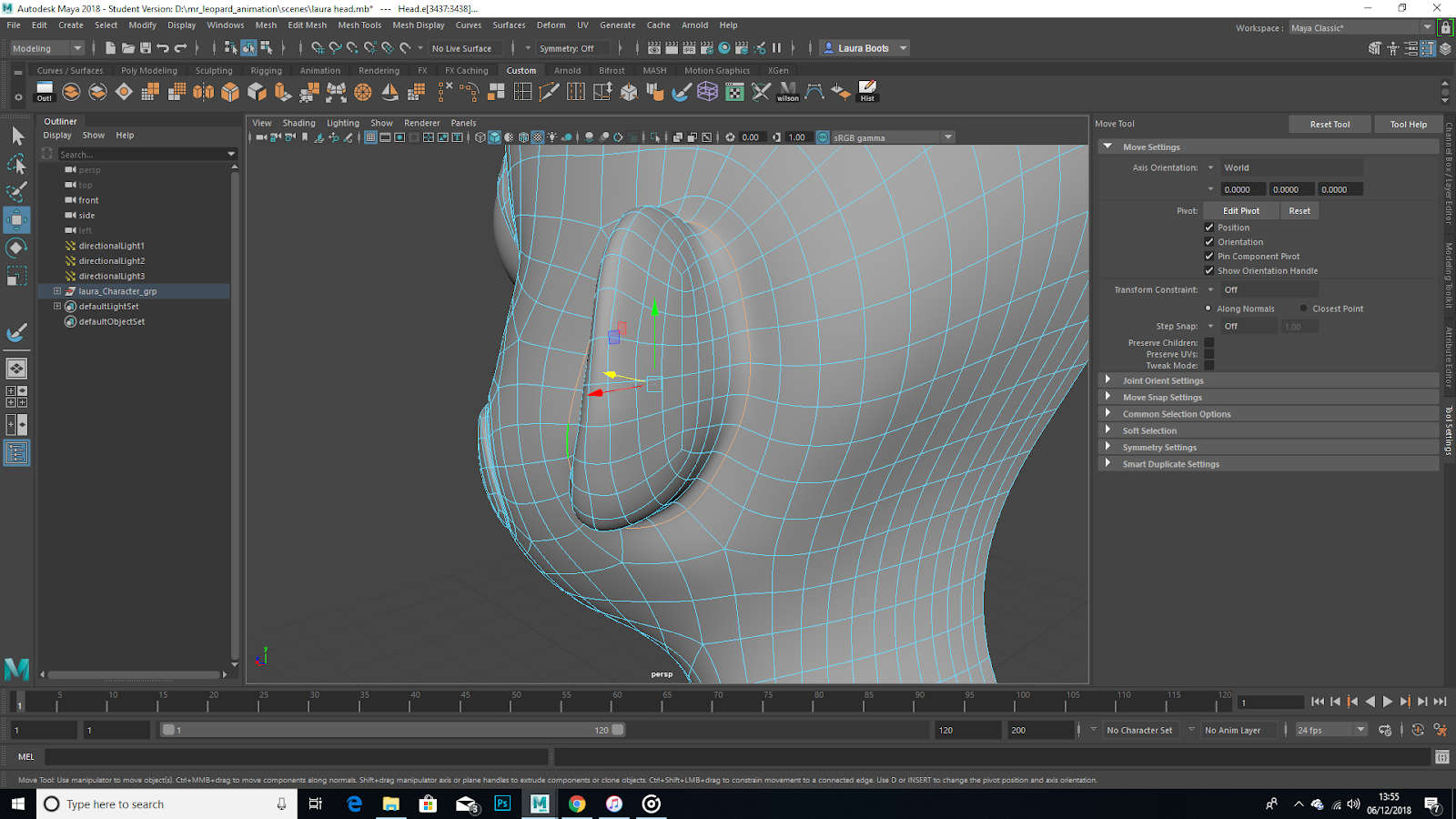
Task: Enable the Preserve UVs checkbox
Action: (x=1209, y=354)
